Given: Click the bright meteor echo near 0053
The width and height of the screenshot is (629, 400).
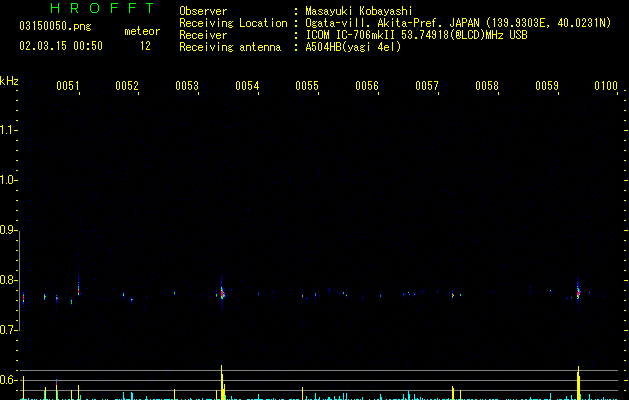Looking at the screenshot, I should coord(222,293).
